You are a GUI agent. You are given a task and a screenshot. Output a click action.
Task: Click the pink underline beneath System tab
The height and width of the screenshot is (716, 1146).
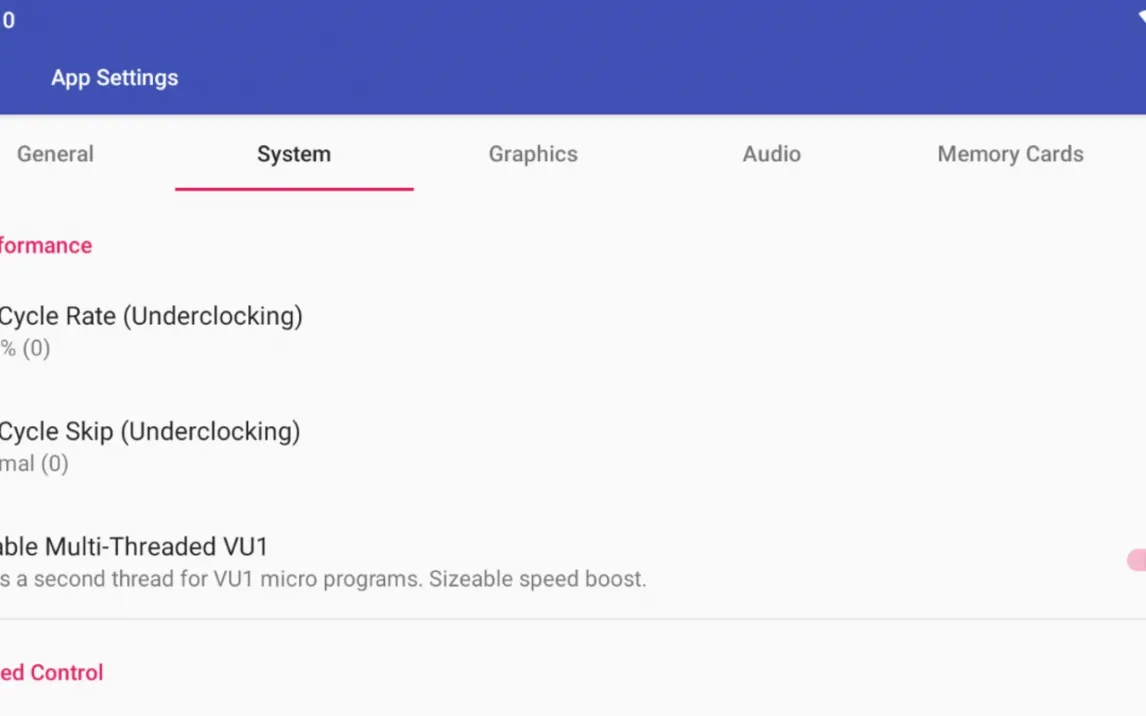point(294,188)
